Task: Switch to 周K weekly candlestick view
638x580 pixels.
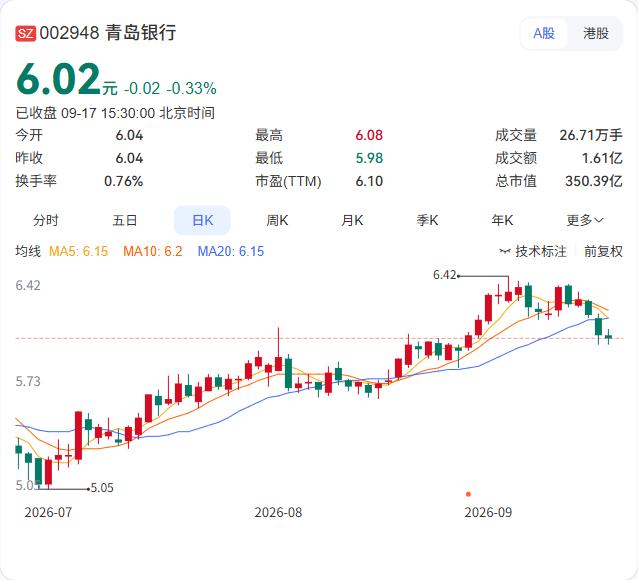Action: point(277,220)
